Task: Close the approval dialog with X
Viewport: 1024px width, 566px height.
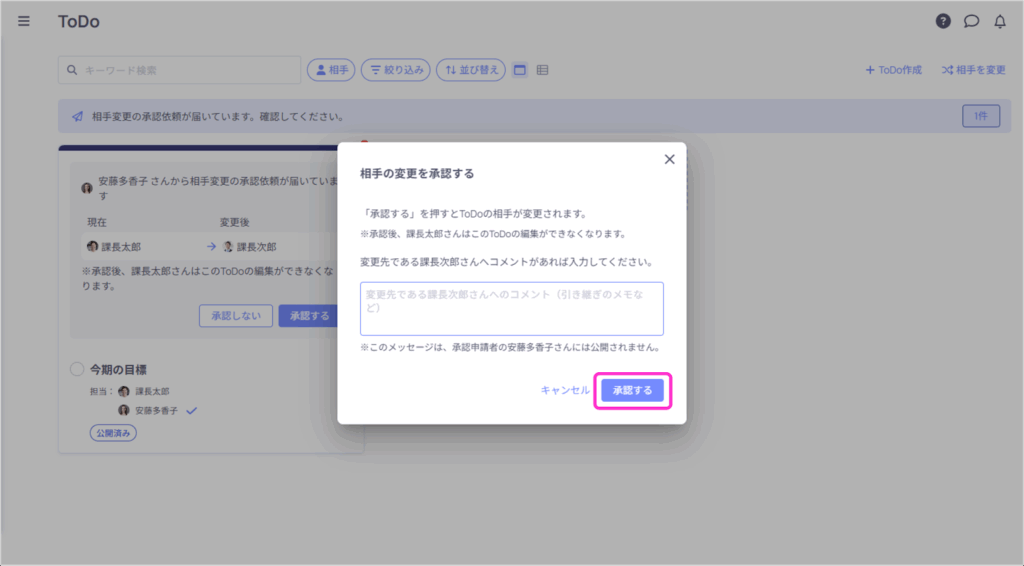Action: [669, 159]
